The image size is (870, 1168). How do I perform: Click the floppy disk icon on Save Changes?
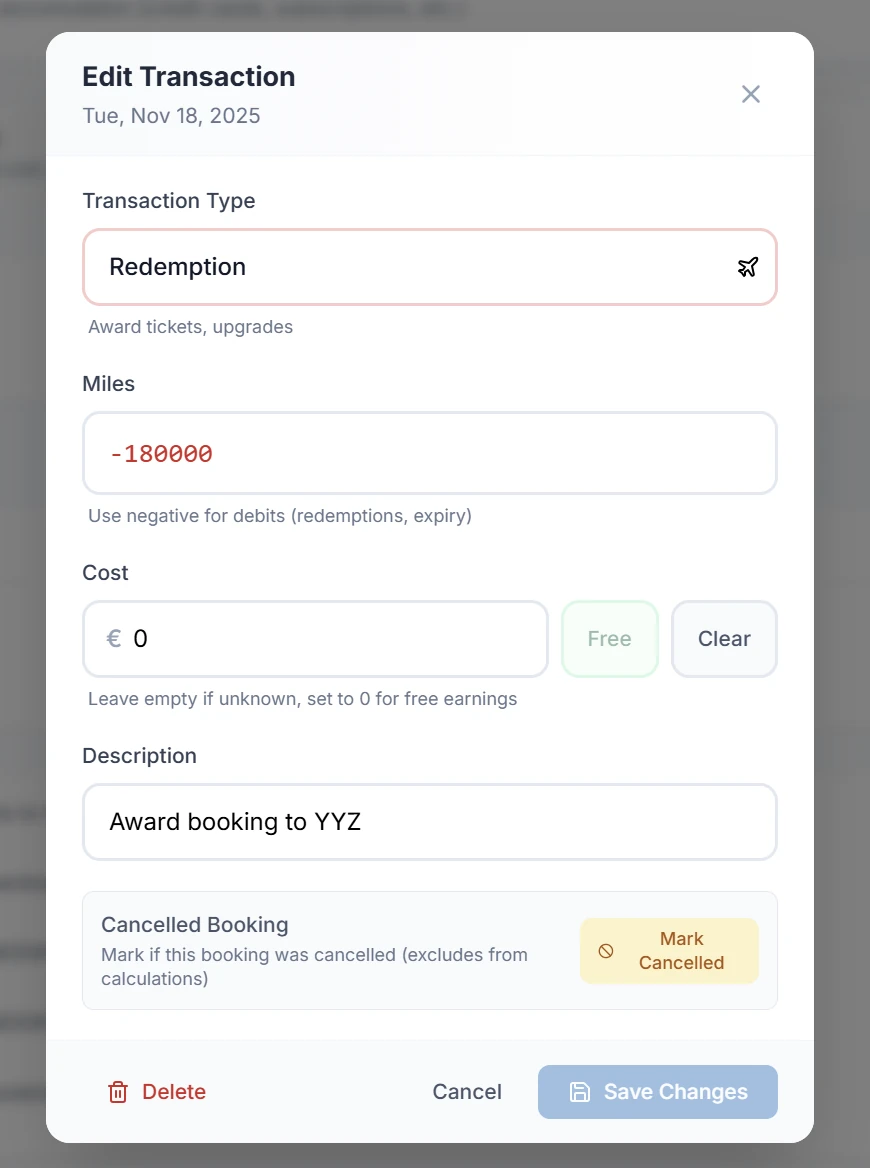pyautogui.click(x=581, y=1092)
